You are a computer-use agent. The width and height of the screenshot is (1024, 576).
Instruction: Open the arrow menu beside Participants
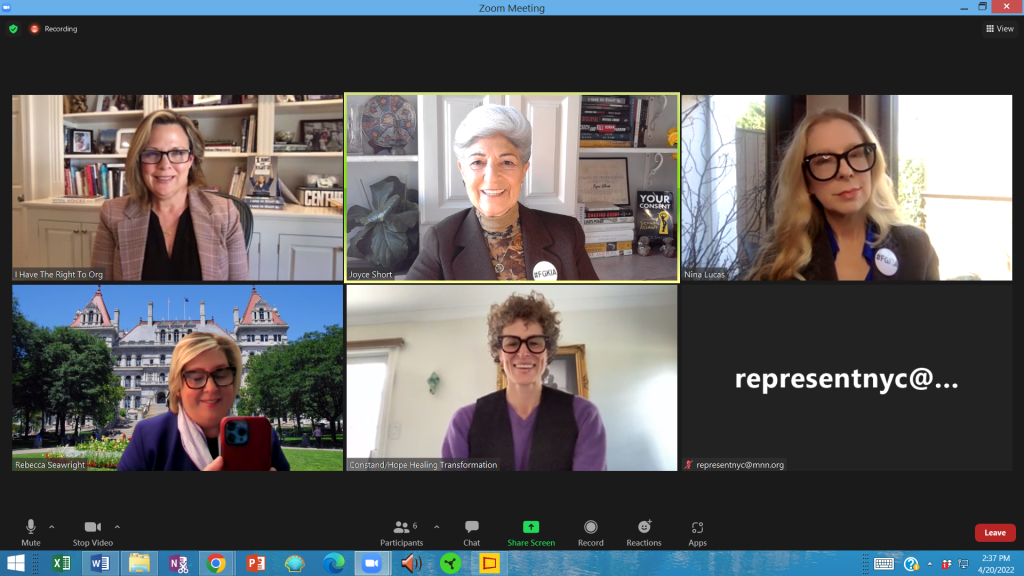(436, 526)
